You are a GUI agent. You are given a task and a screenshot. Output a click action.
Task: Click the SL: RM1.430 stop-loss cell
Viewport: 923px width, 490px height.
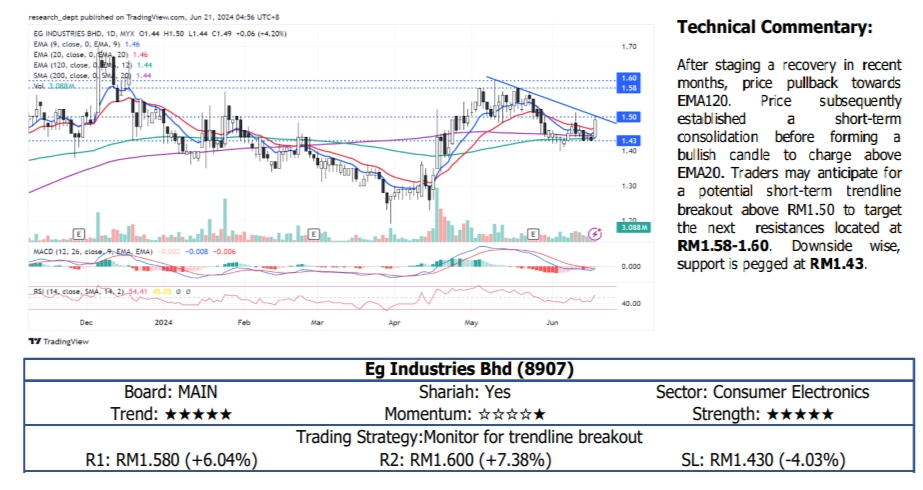point(778,460)
